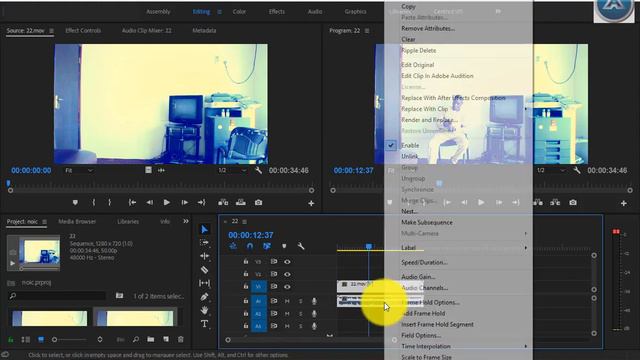Click Export Frame camera in Program monitor

click(573, 202)
